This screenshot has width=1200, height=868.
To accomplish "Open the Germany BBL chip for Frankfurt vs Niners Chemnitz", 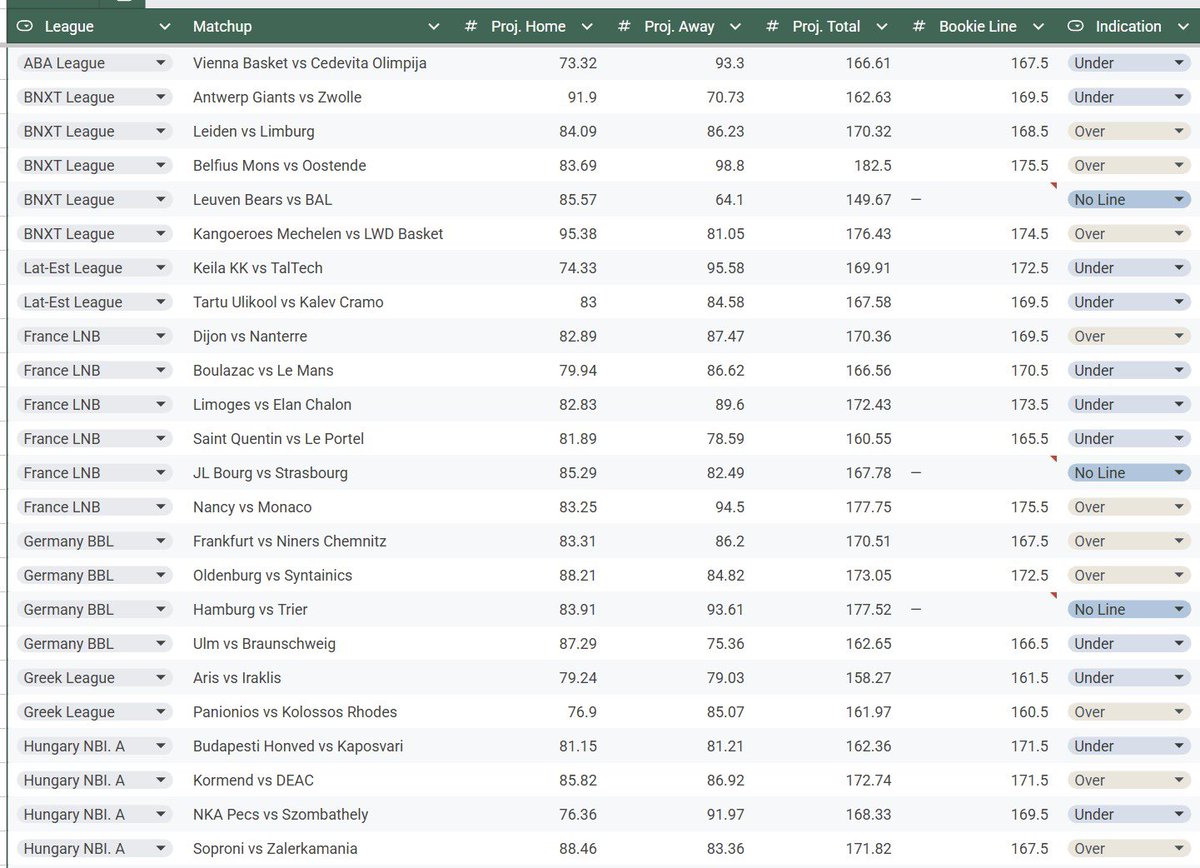I will (95, 541).
